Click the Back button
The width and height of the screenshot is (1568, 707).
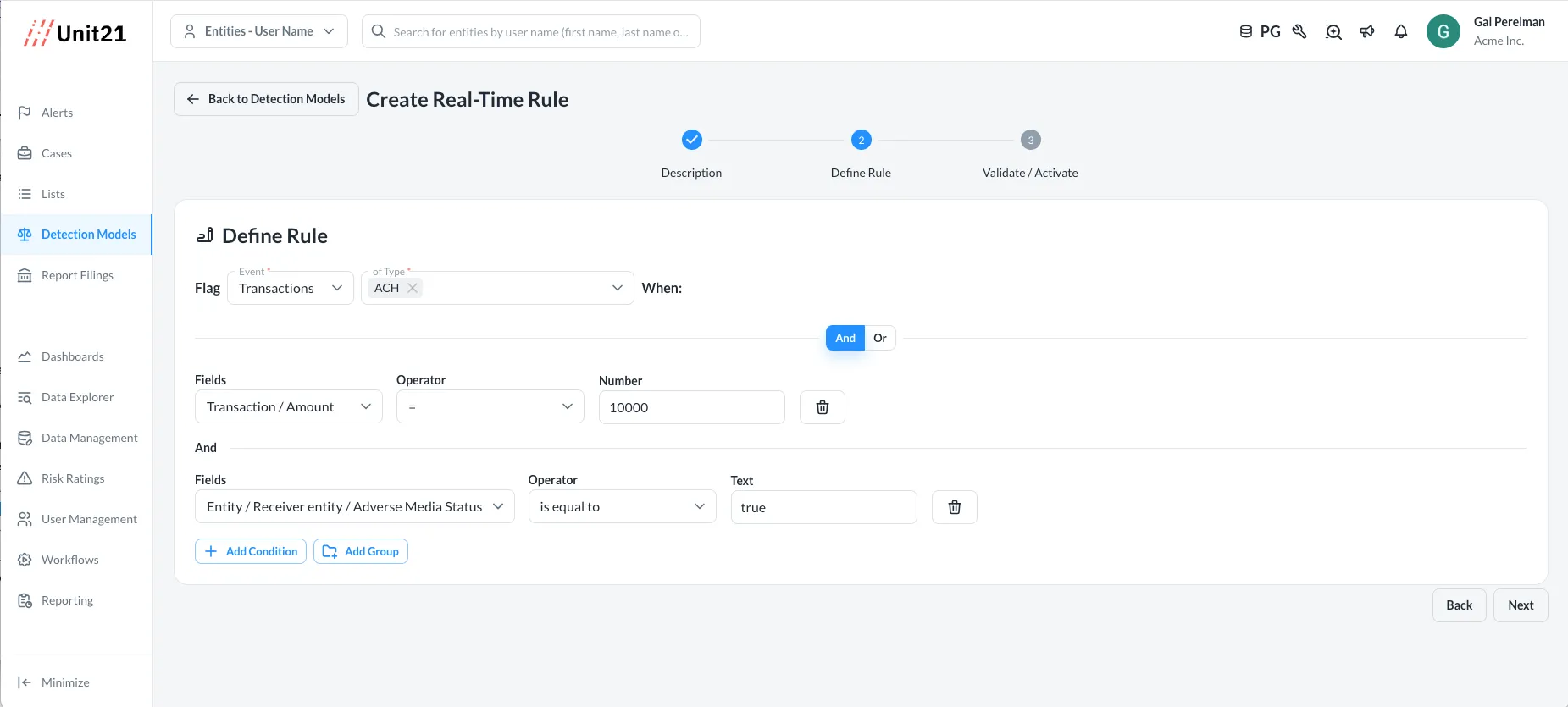pos(1459,605)
